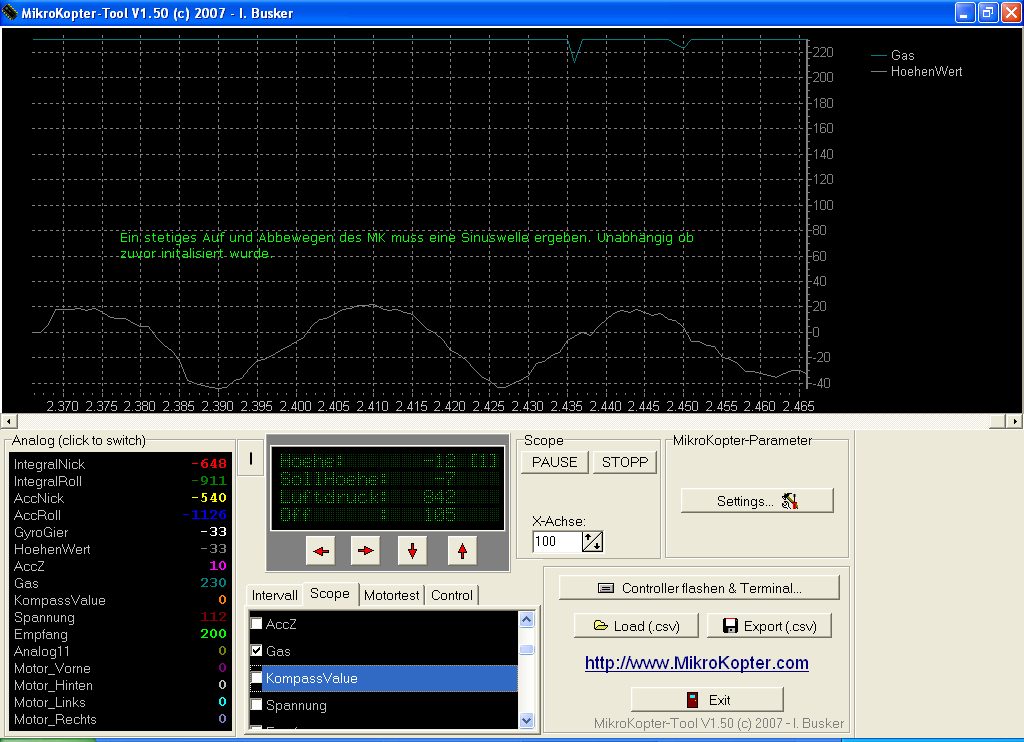Click Load (.csv) folder icon button

pos(636,626)
